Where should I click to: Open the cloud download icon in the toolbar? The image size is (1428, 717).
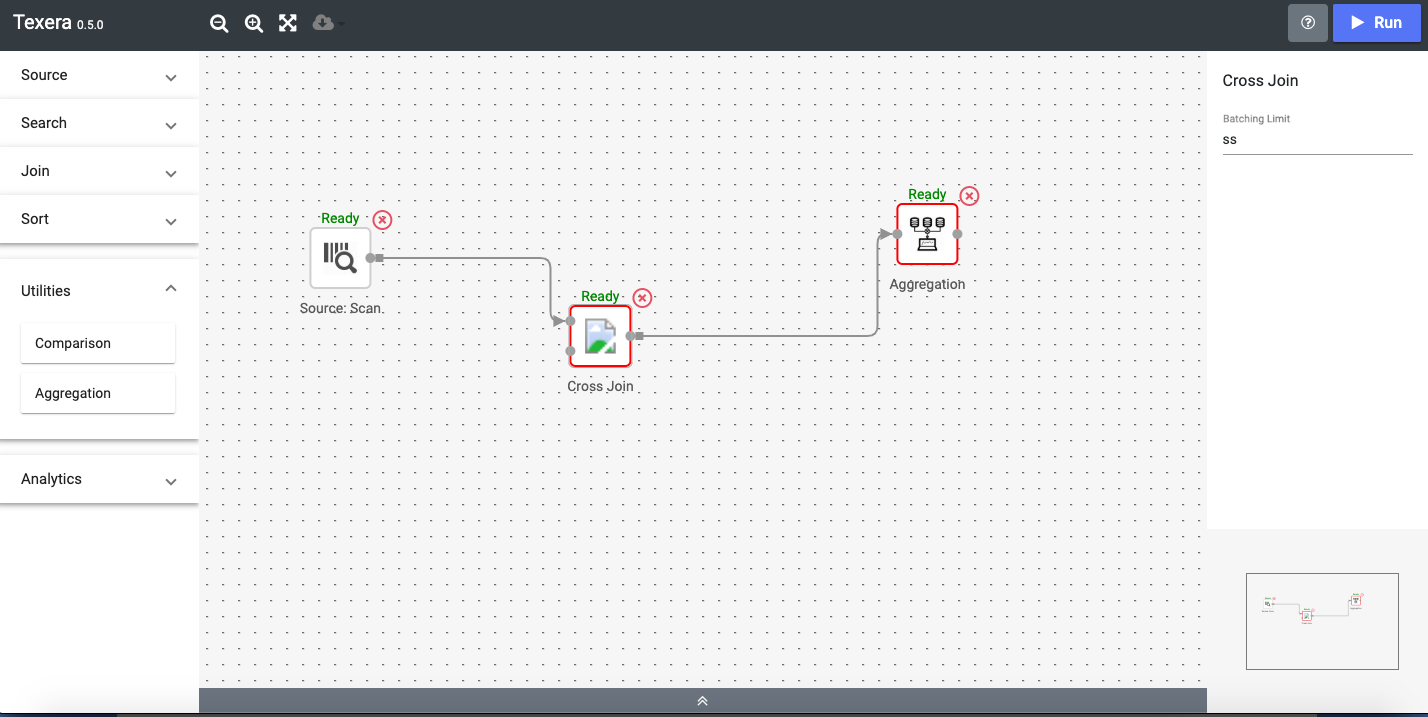coord(320,23)
